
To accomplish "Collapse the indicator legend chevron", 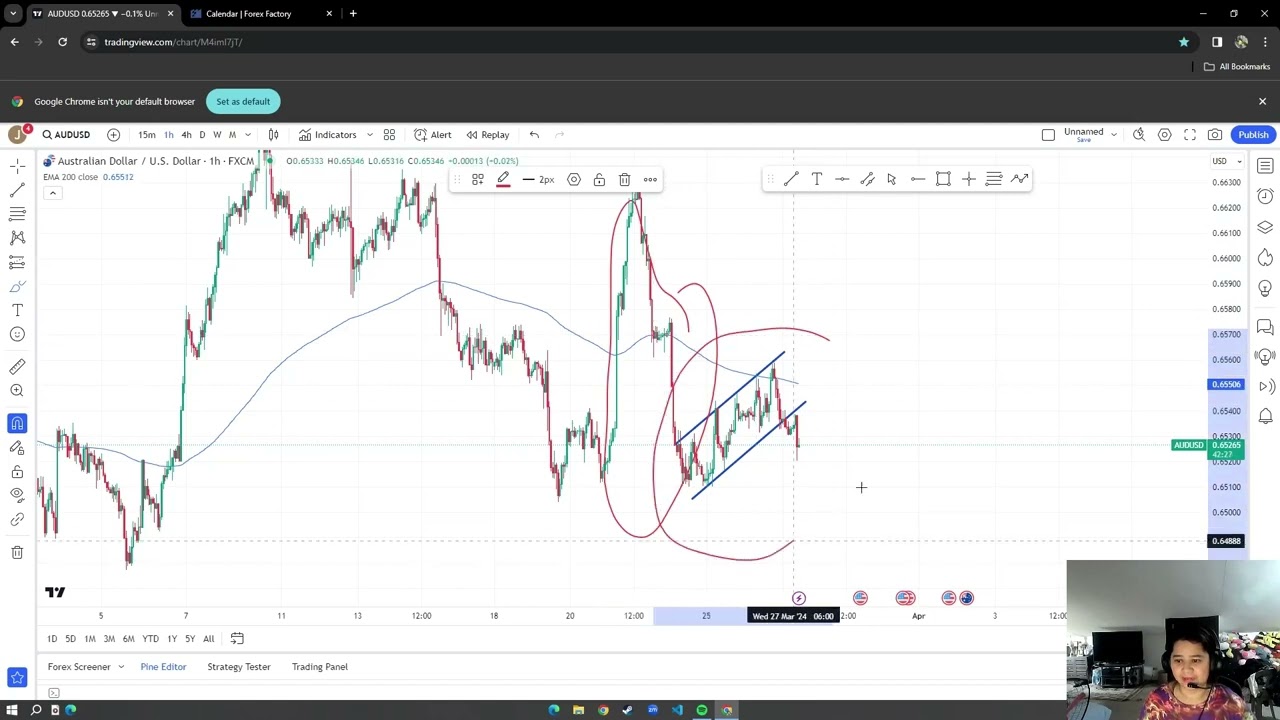I will click(52, 193).
